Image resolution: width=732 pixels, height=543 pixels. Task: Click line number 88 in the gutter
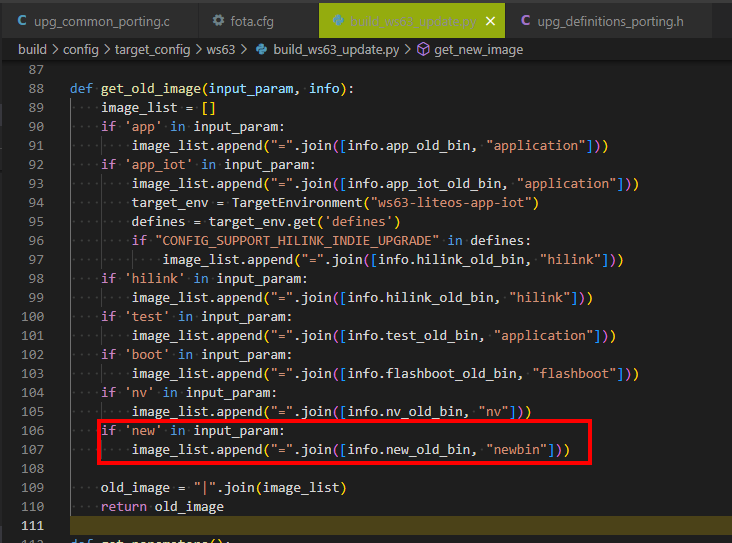(36, 89)
